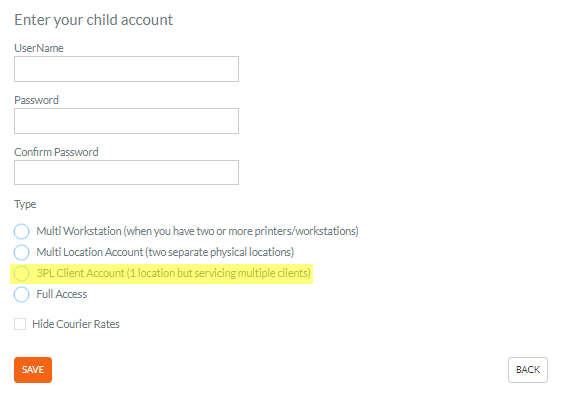The width and height of the screenshot is (574, 416).
Task: Click the orange SAVE button
Action: point(33,370)
